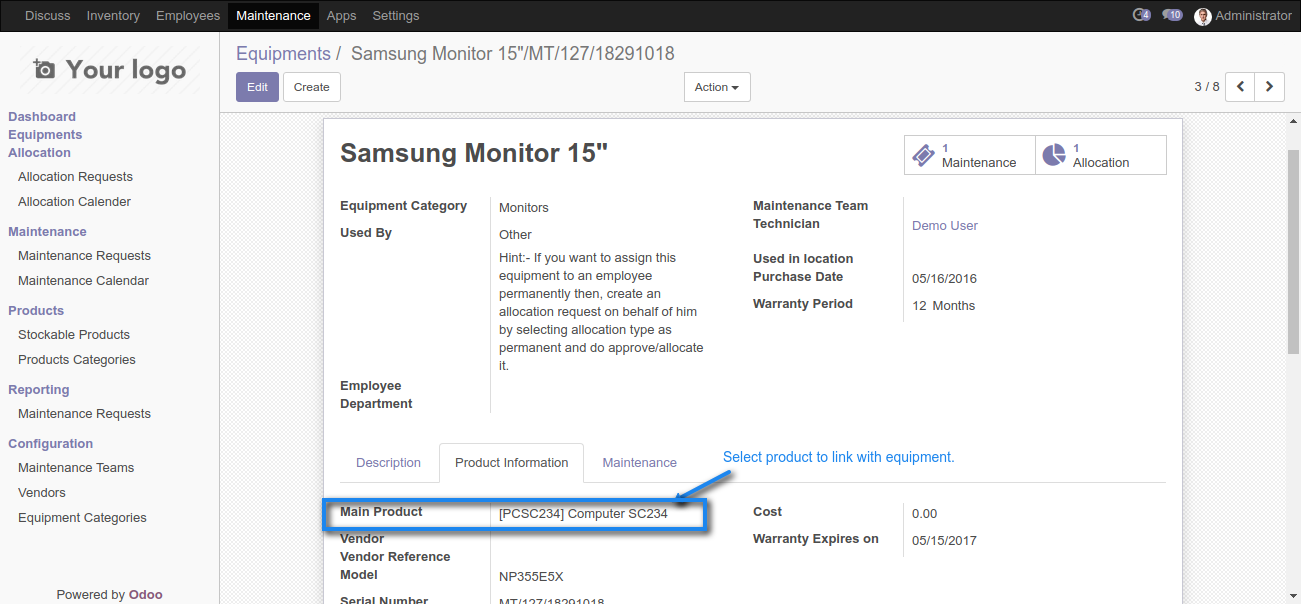This screenshot has width=1301, height=604.
Task: Open the Apps menu
Action: [x=342, y=16]
